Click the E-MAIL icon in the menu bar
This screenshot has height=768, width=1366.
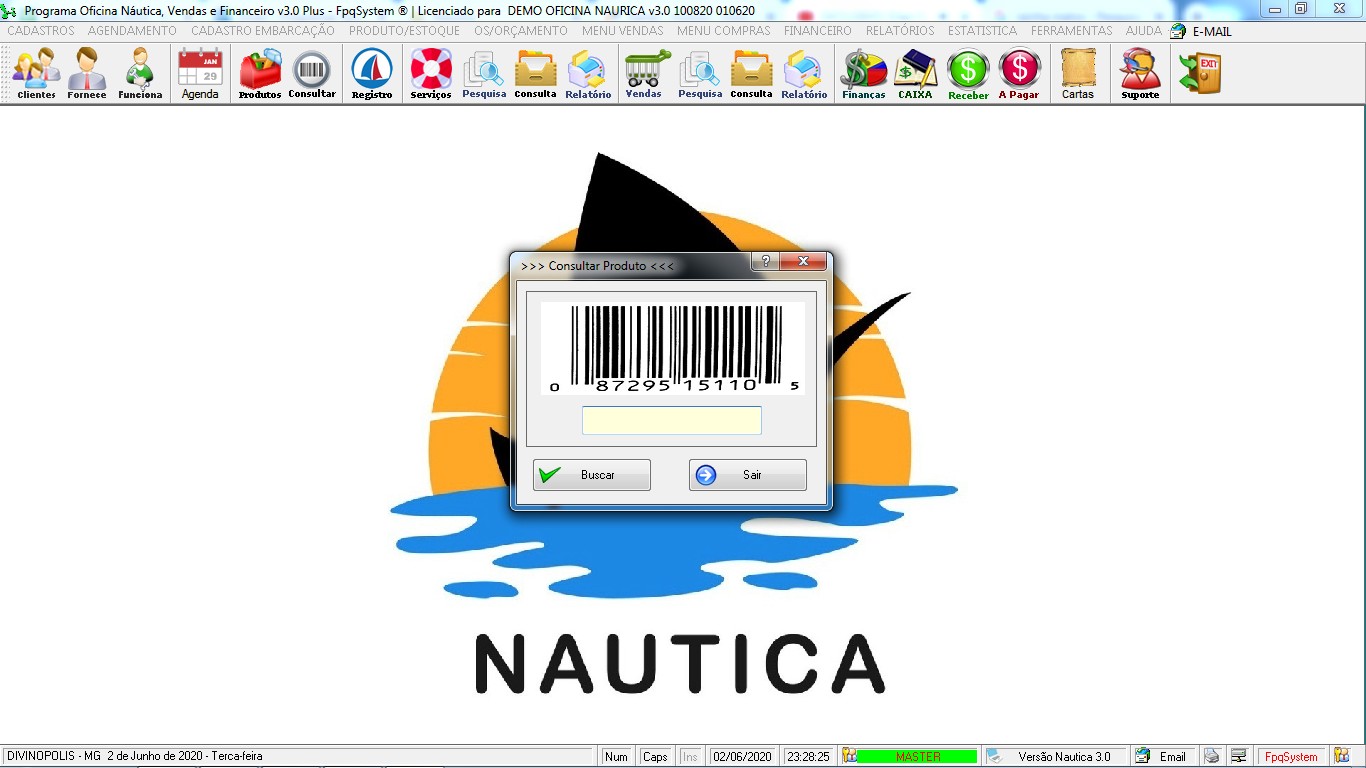1178,31
